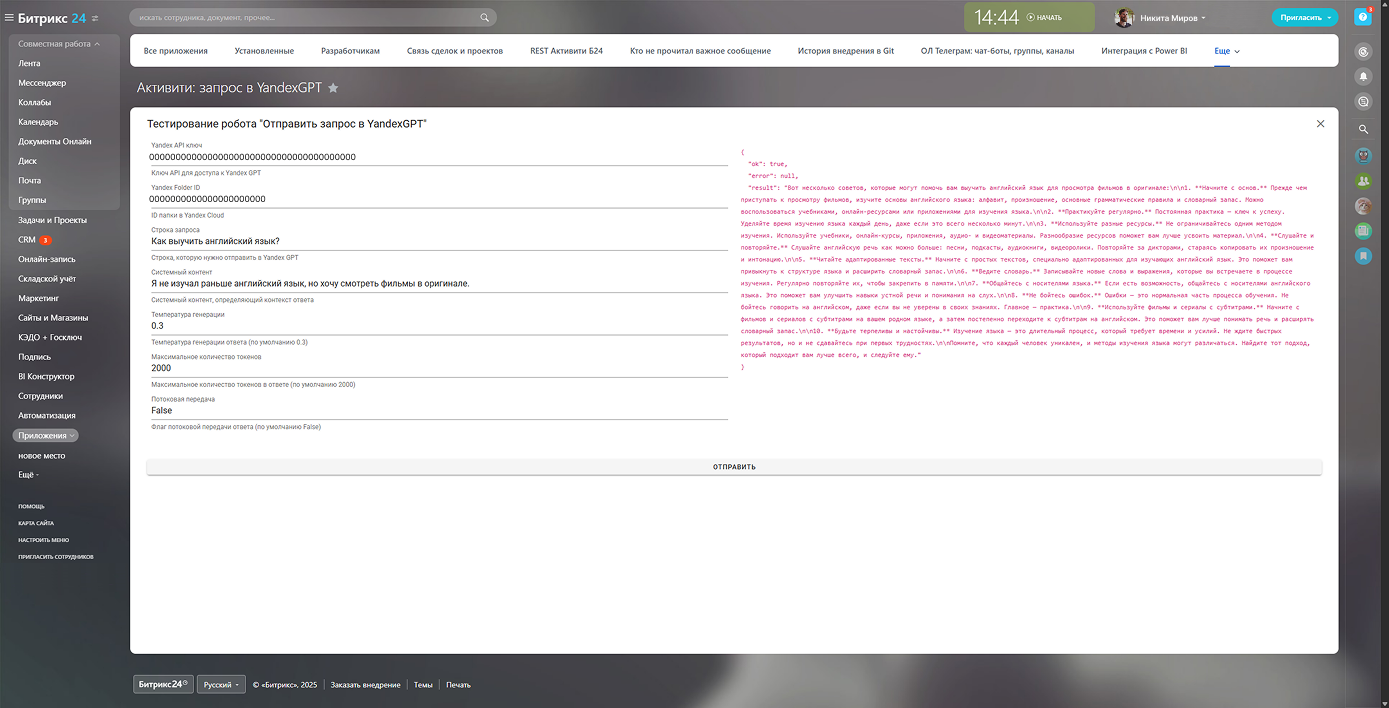Open the cat photo avatar in right sidebar
The image size is (1389, 708).
1363,206
